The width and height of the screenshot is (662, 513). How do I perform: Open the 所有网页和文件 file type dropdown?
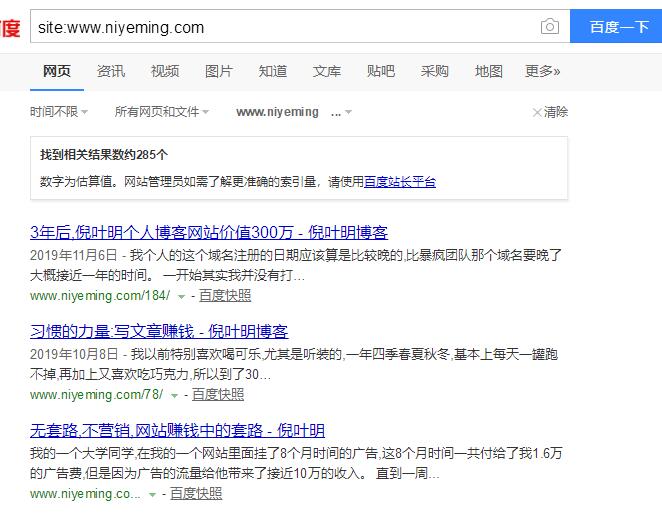tap(162, 112)
